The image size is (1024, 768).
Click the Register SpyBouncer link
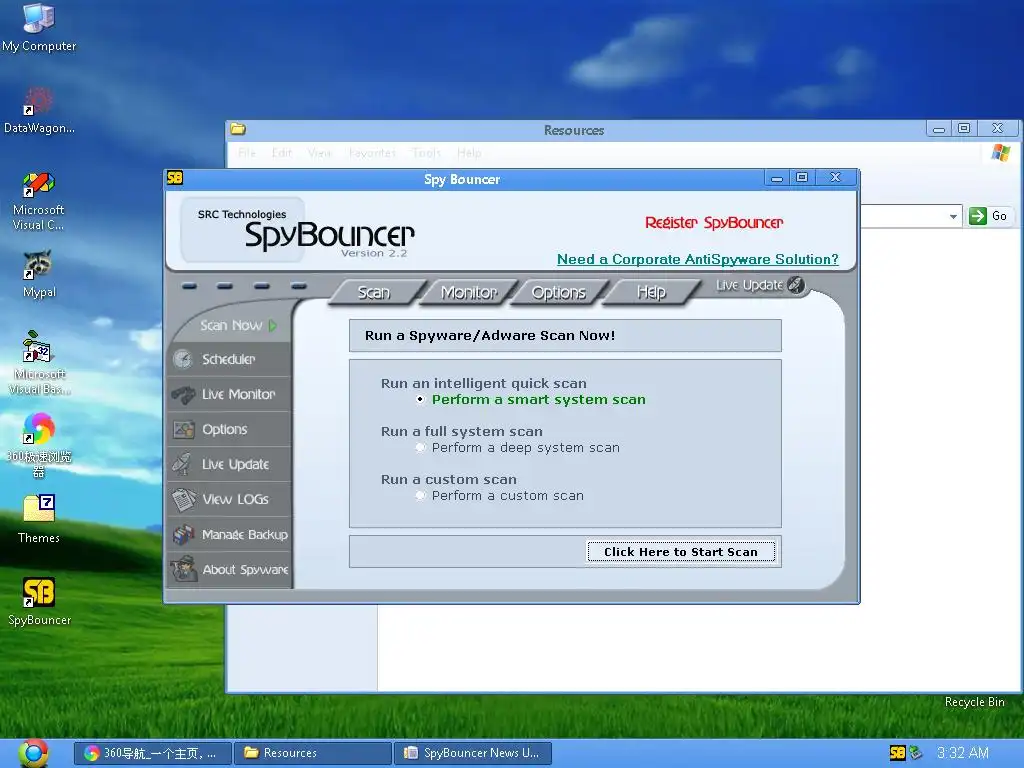pyautogui.click(x=714, y=223)
